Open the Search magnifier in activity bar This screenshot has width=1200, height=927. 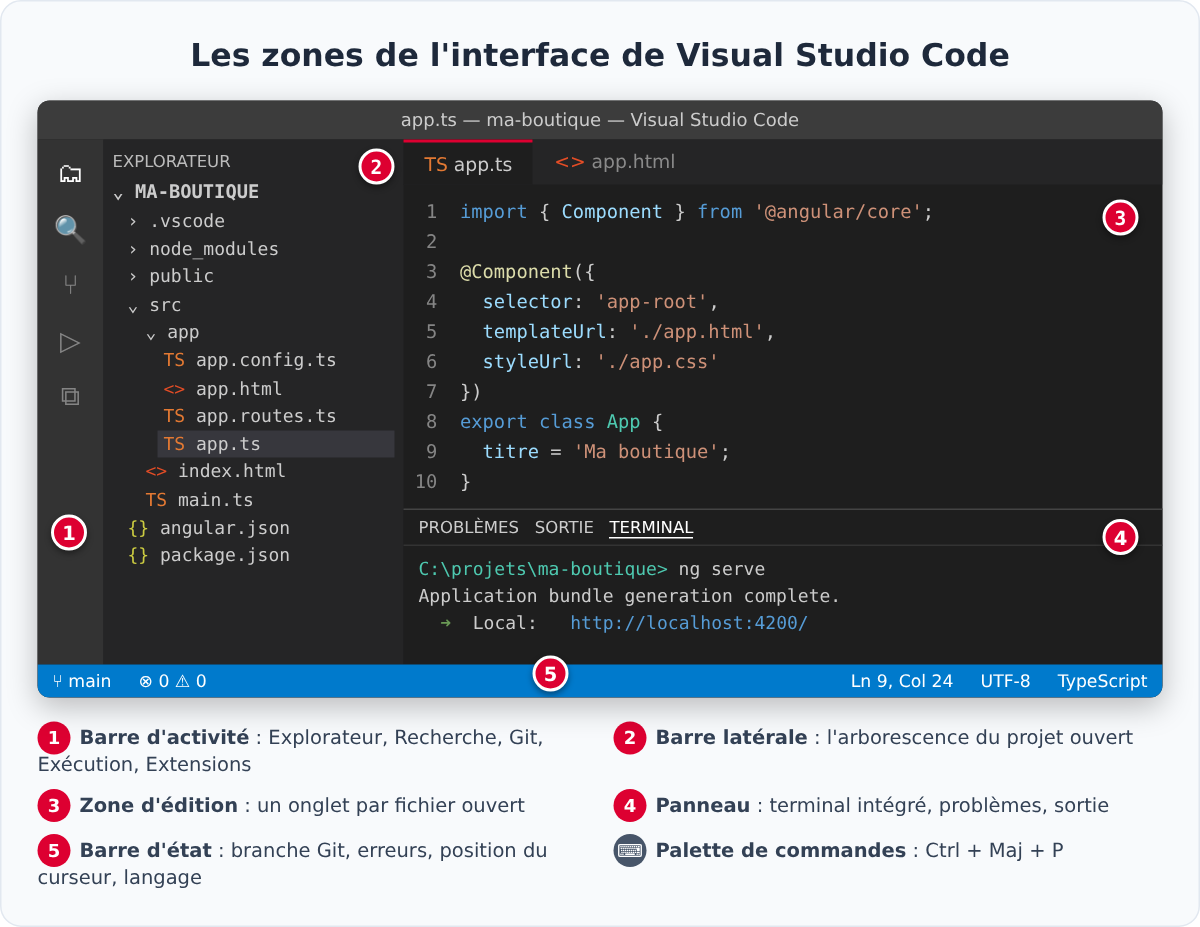[70, 230]
